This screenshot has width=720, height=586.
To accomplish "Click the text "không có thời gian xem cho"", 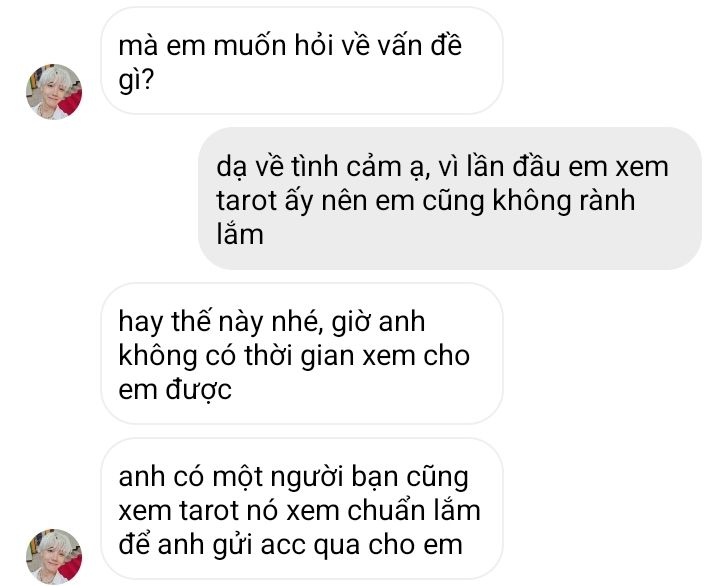I will point(294,355).
